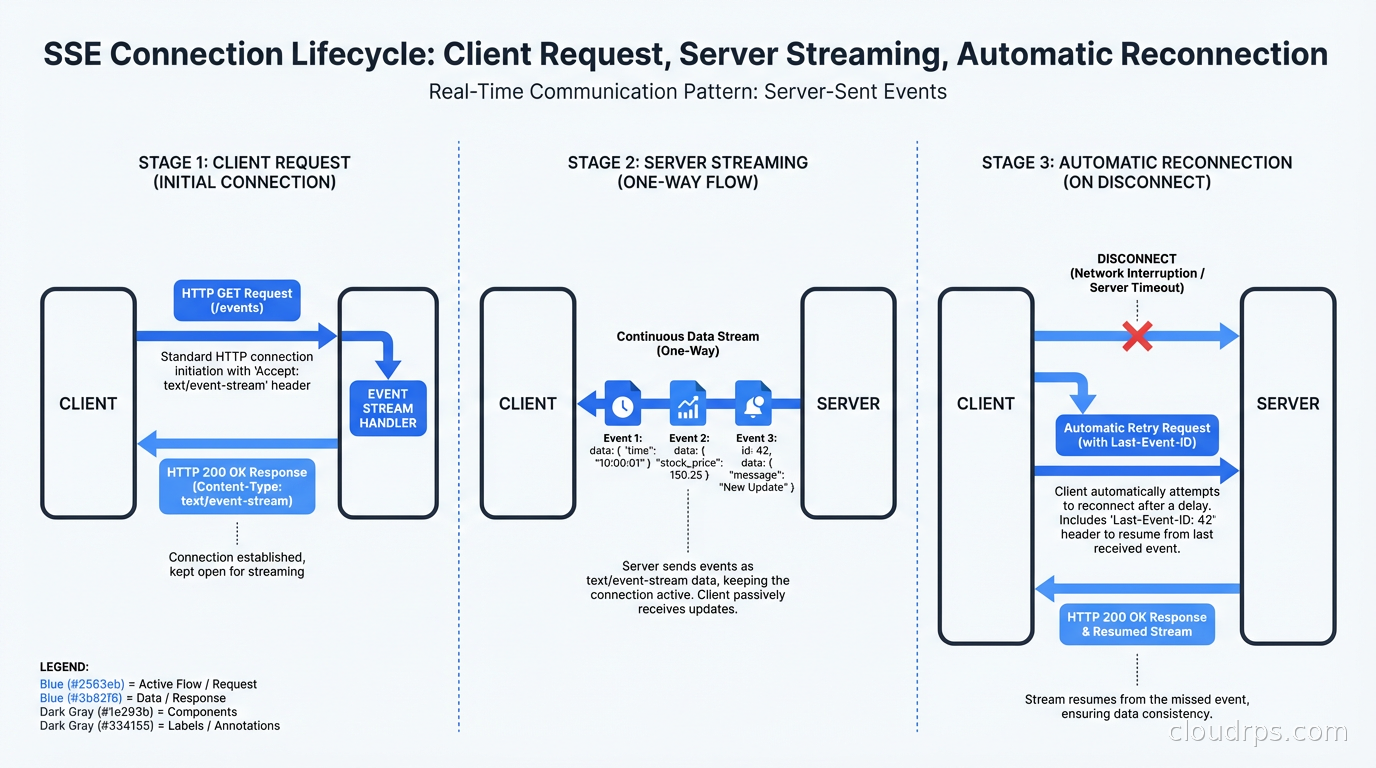Click the red X disconnect marker
Viewport: 1376px width, 768px height.
click(x=1137, y=337)
